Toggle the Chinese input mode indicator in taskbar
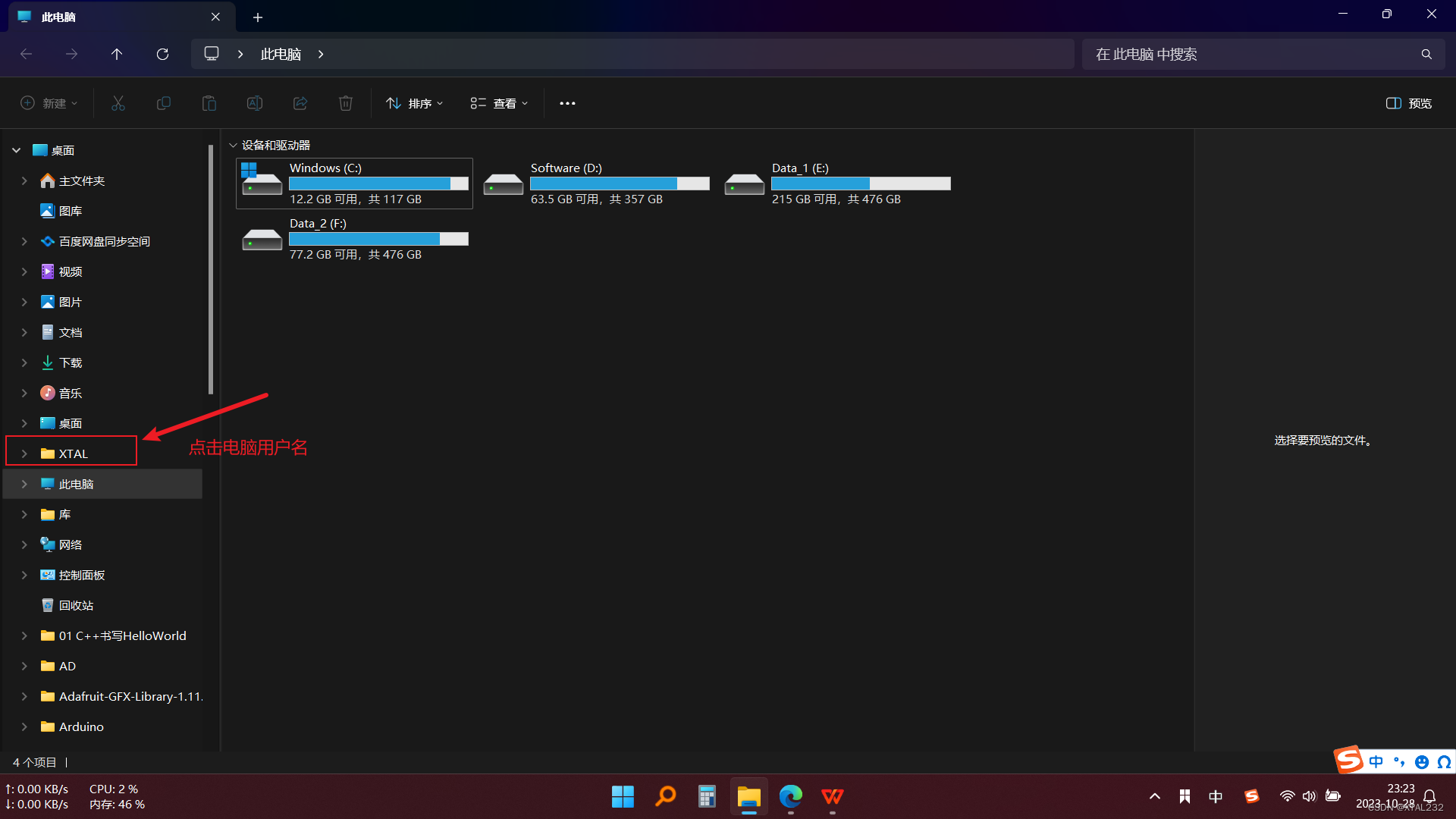Image resolution: width=1456 pixels, height=819 pixels. coord(1216,796)
